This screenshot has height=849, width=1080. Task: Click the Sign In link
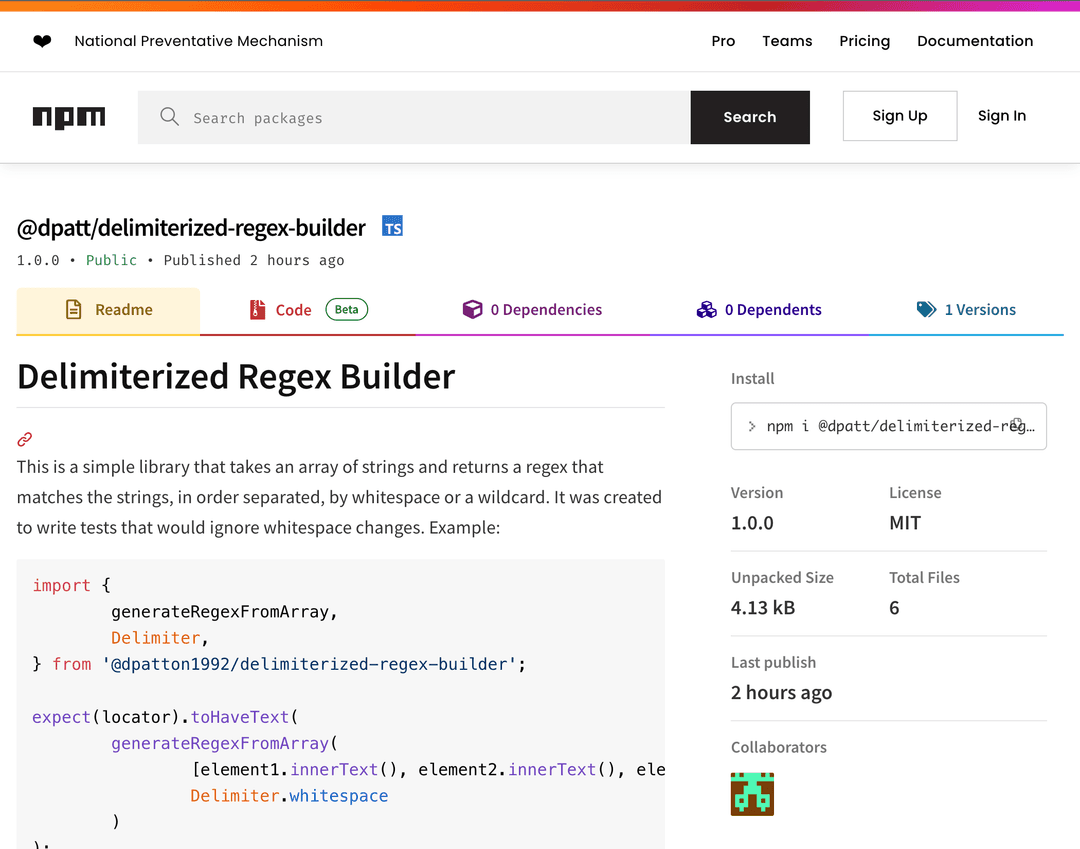tap(1001, 116)
